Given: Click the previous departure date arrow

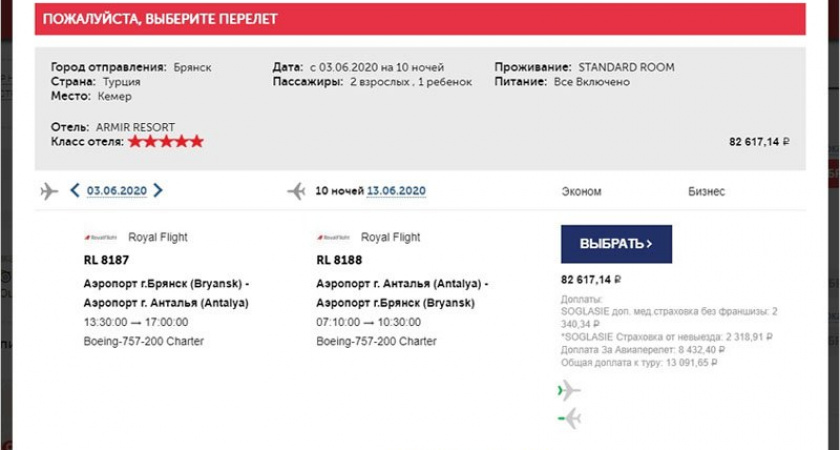Looking at the screenshot, I should [75, 191].
